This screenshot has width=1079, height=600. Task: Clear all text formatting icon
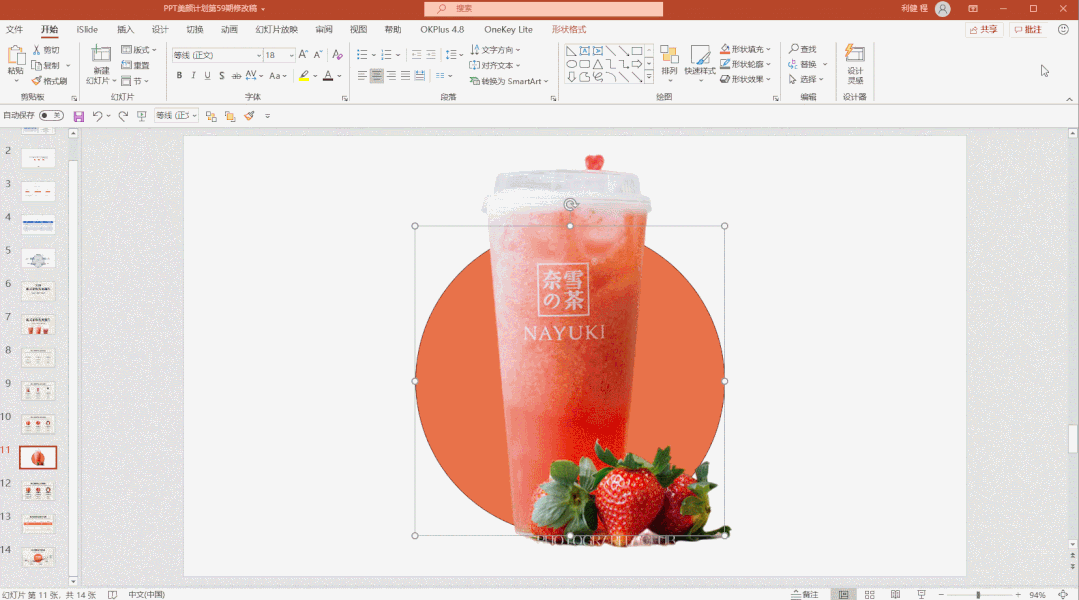click(337, 54)
